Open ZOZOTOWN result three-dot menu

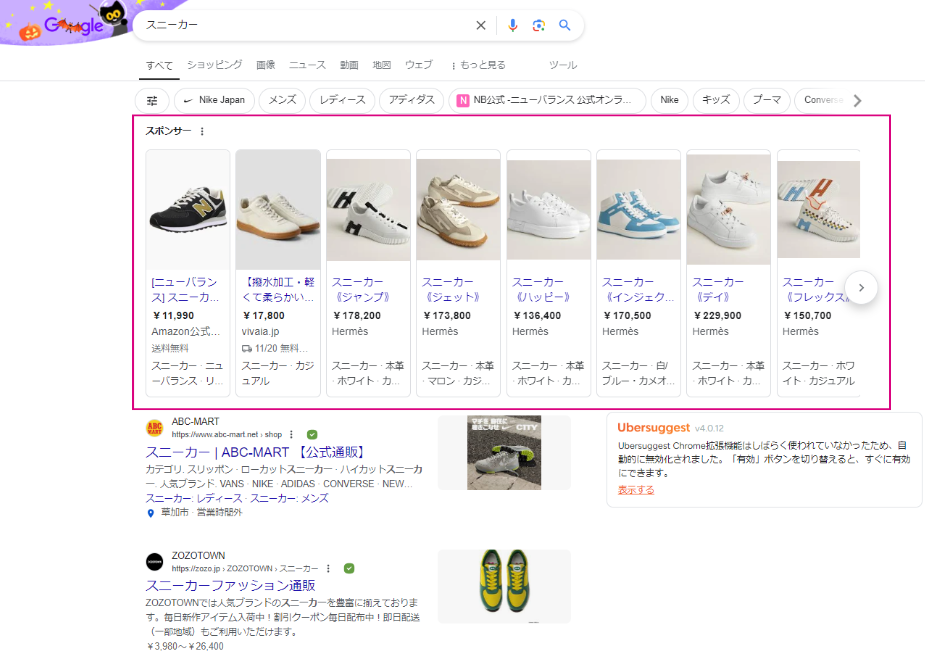click(x=329, y=569)
